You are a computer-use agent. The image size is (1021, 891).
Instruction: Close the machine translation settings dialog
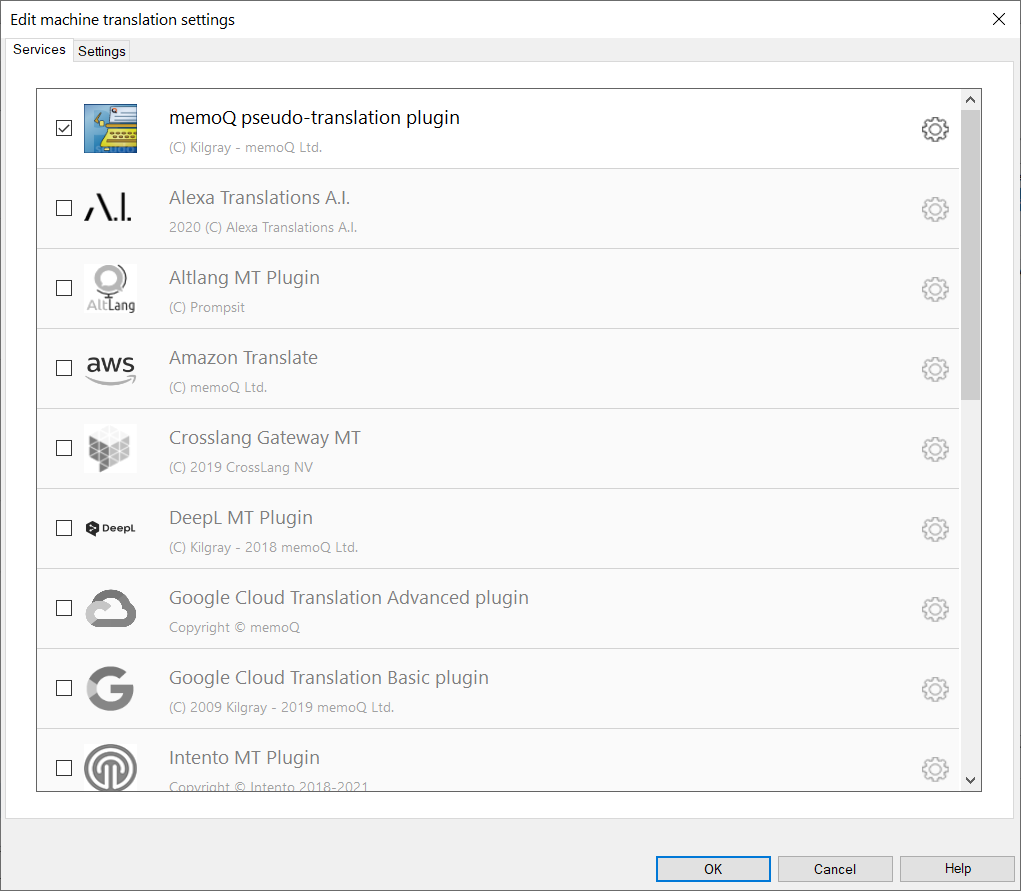pos(999,19)
